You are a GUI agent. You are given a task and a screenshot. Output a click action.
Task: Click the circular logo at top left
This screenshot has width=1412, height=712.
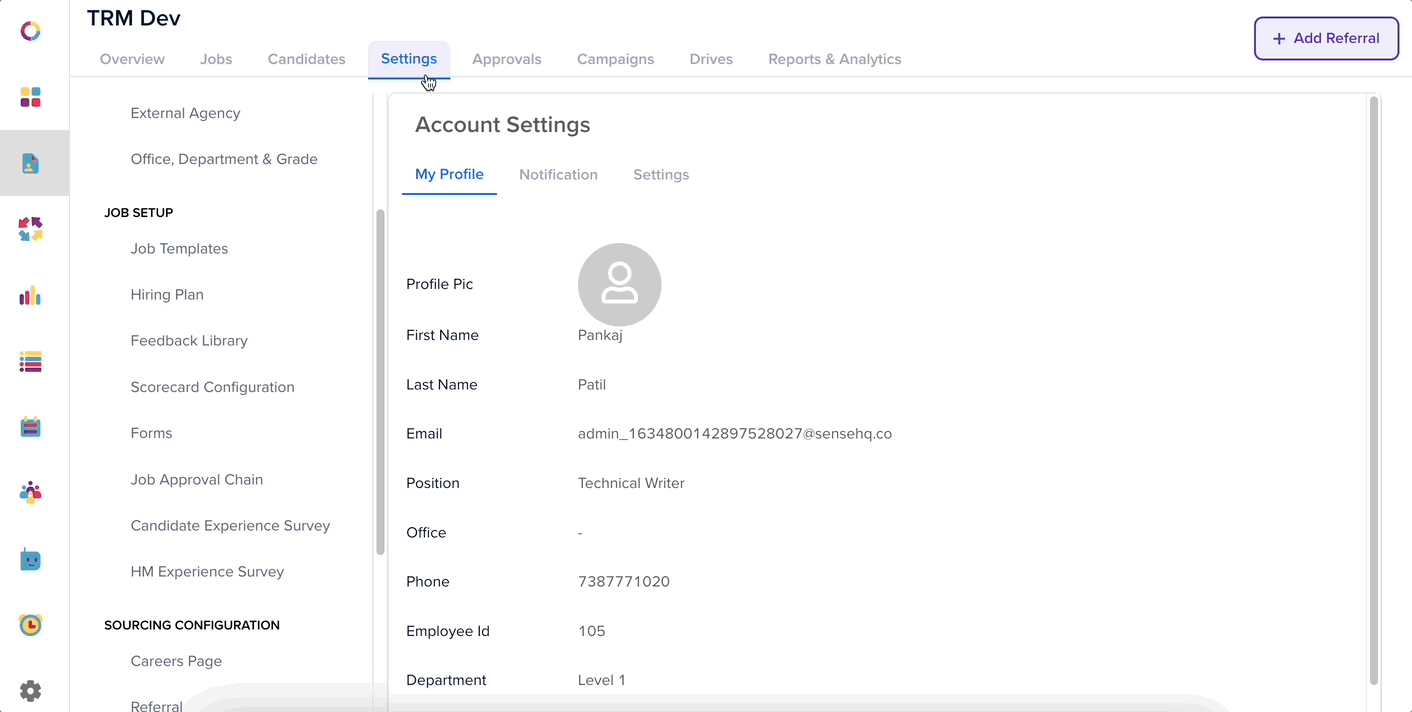(30, 30)
